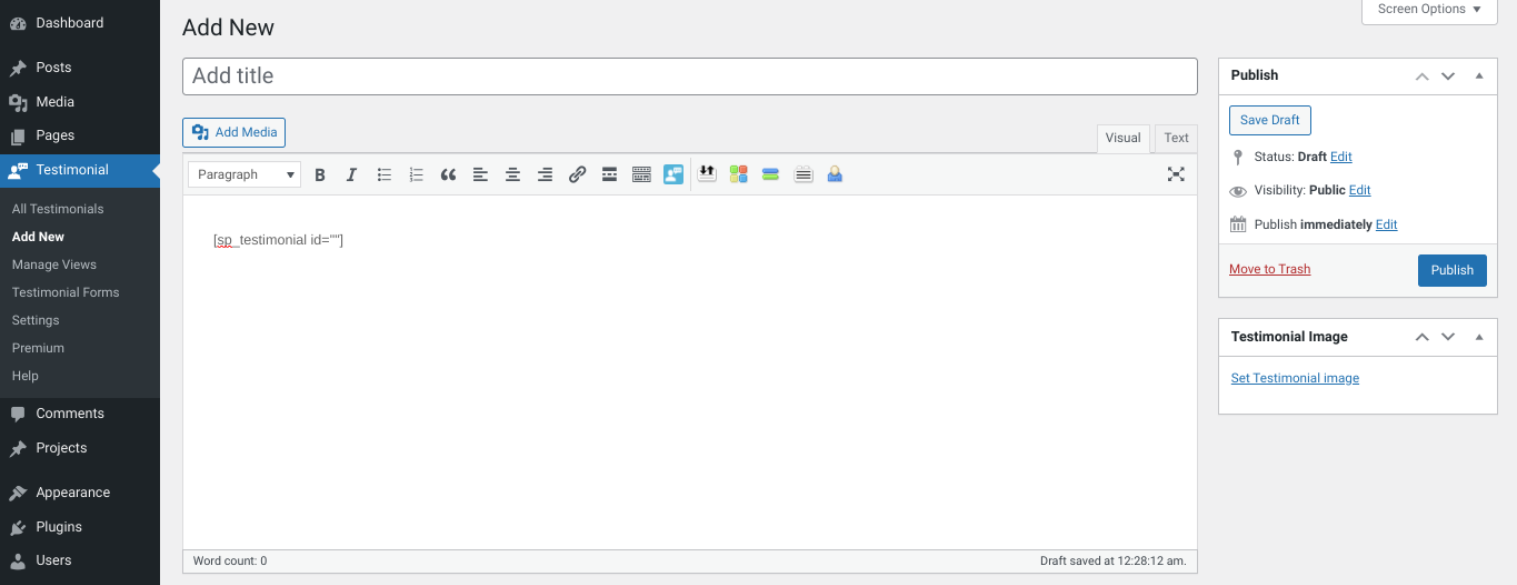Go to All Testimonials

(x=58, y=209)
